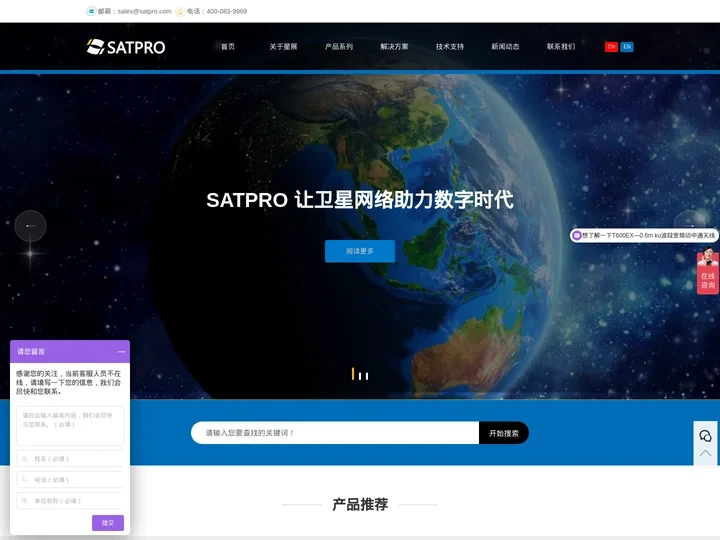
Task: Open 新闻动态 menu item
Action: tap(506, 46)
